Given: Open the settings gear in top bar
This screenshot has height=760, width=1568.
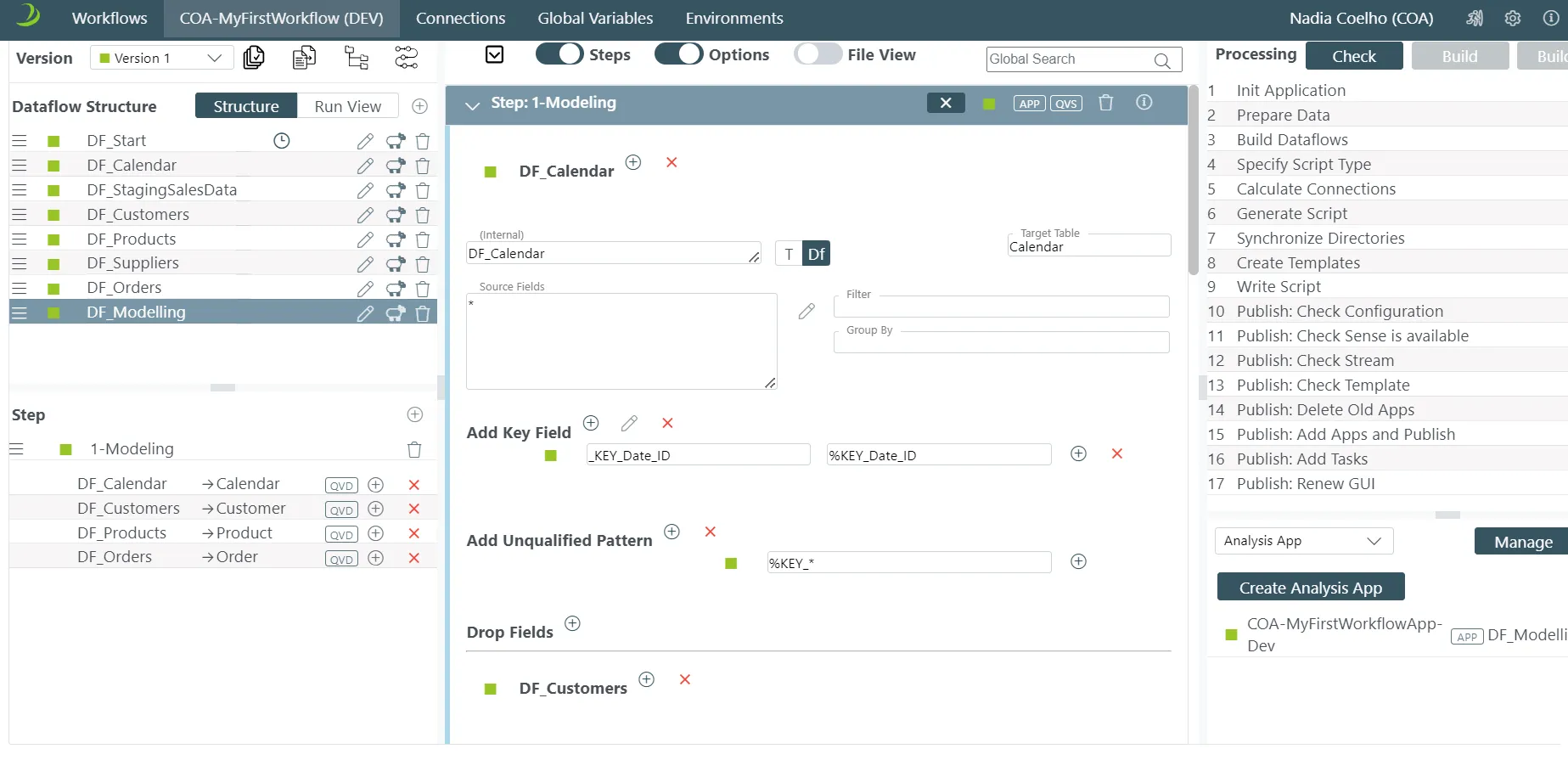Looking at the screenshot, I should [1513, 18].
